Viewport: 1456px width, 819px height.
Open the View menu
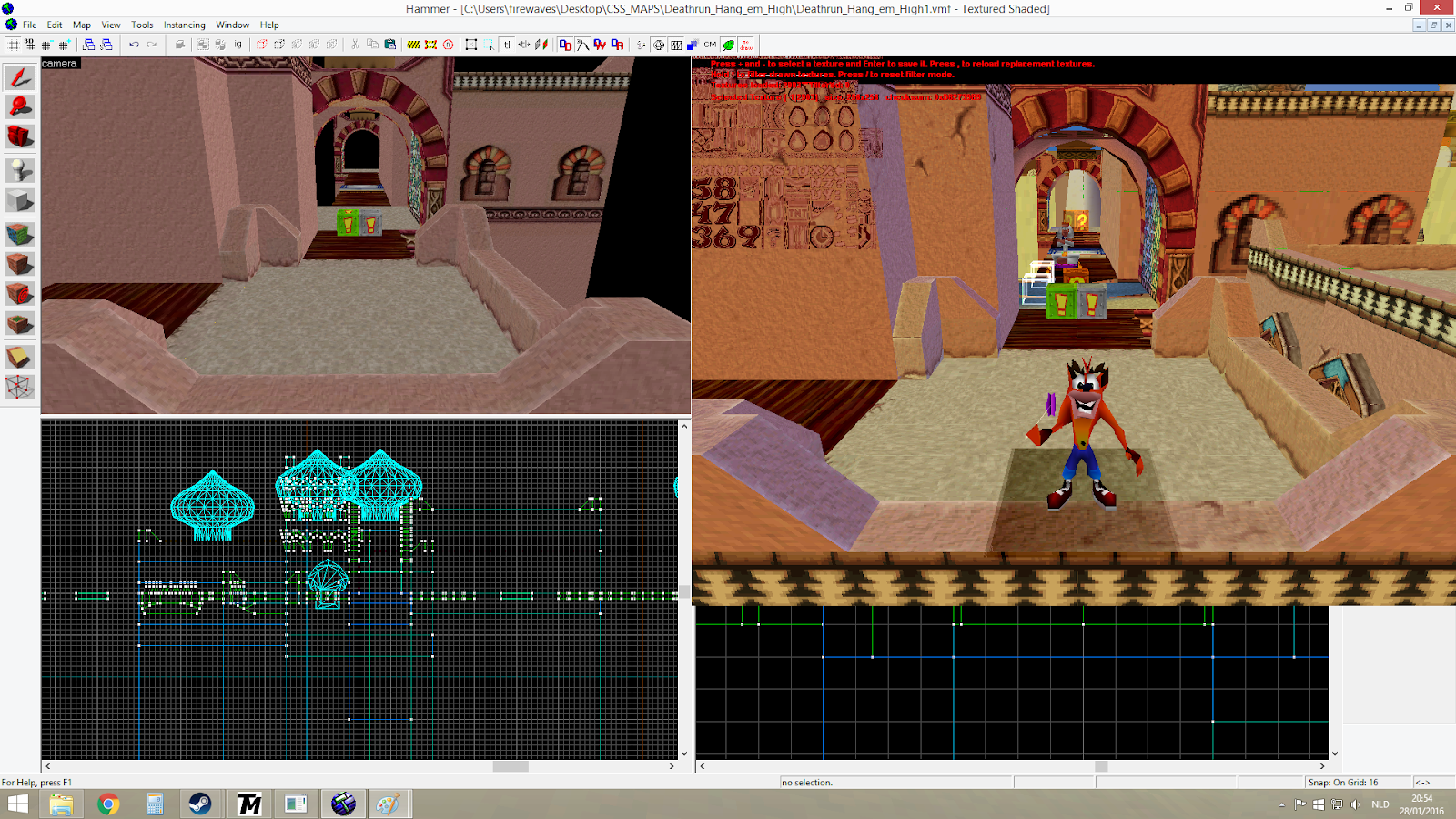point(111,25)
